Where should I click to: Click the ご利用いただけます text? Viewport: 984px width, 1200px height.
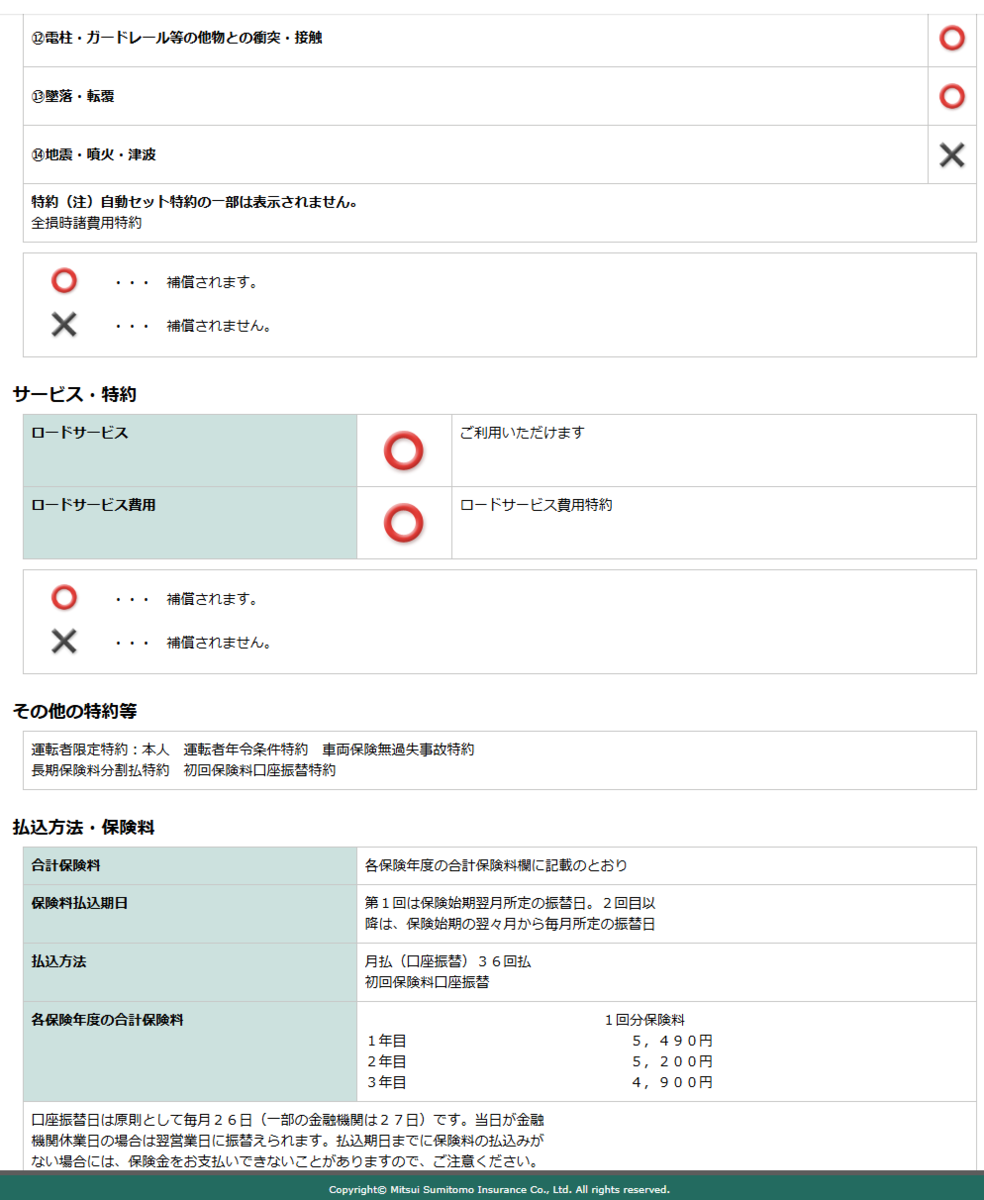(522, 433)
